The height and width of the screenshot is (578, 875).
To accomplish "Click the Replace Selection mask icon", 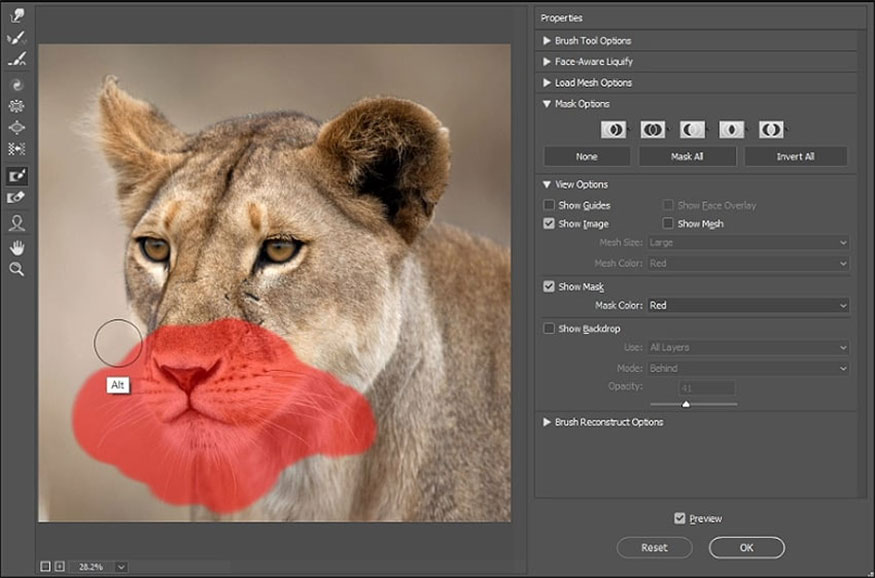I will [613, 130].
